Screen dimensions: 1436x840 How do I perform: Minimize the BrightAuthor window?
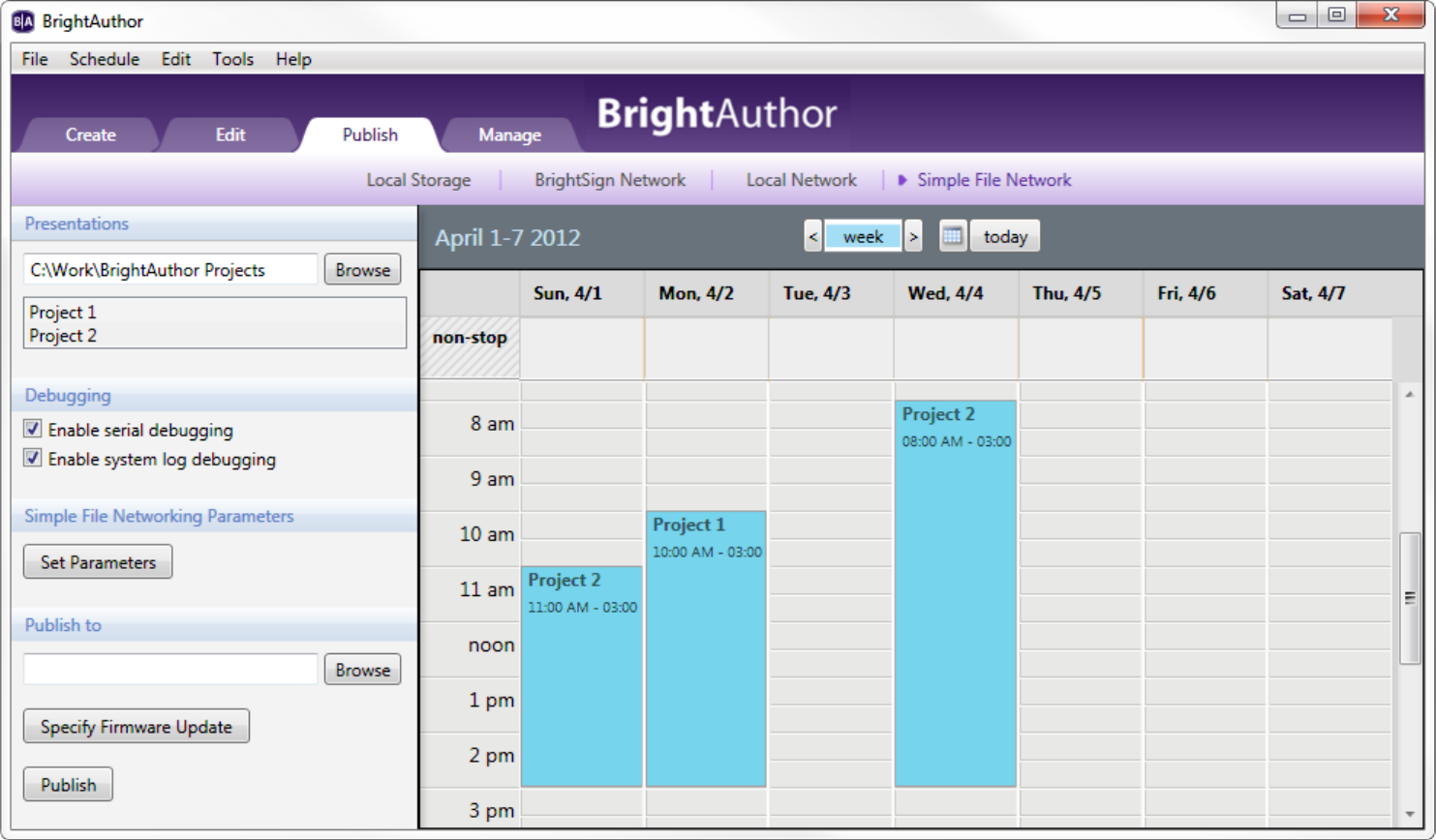click(x=1297, y=16)
